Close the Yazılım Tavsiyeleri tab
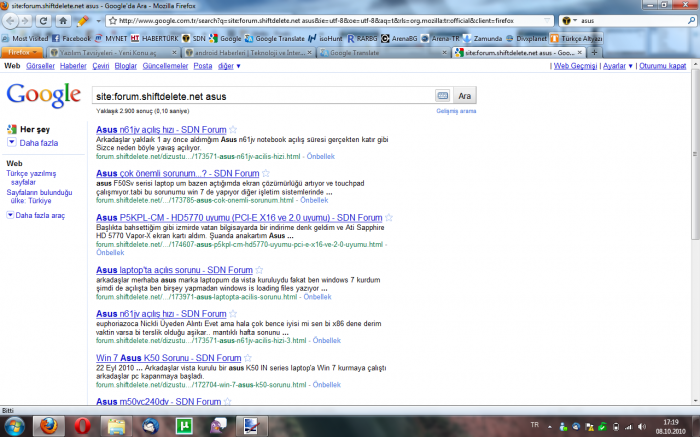 tap(175, 53)
